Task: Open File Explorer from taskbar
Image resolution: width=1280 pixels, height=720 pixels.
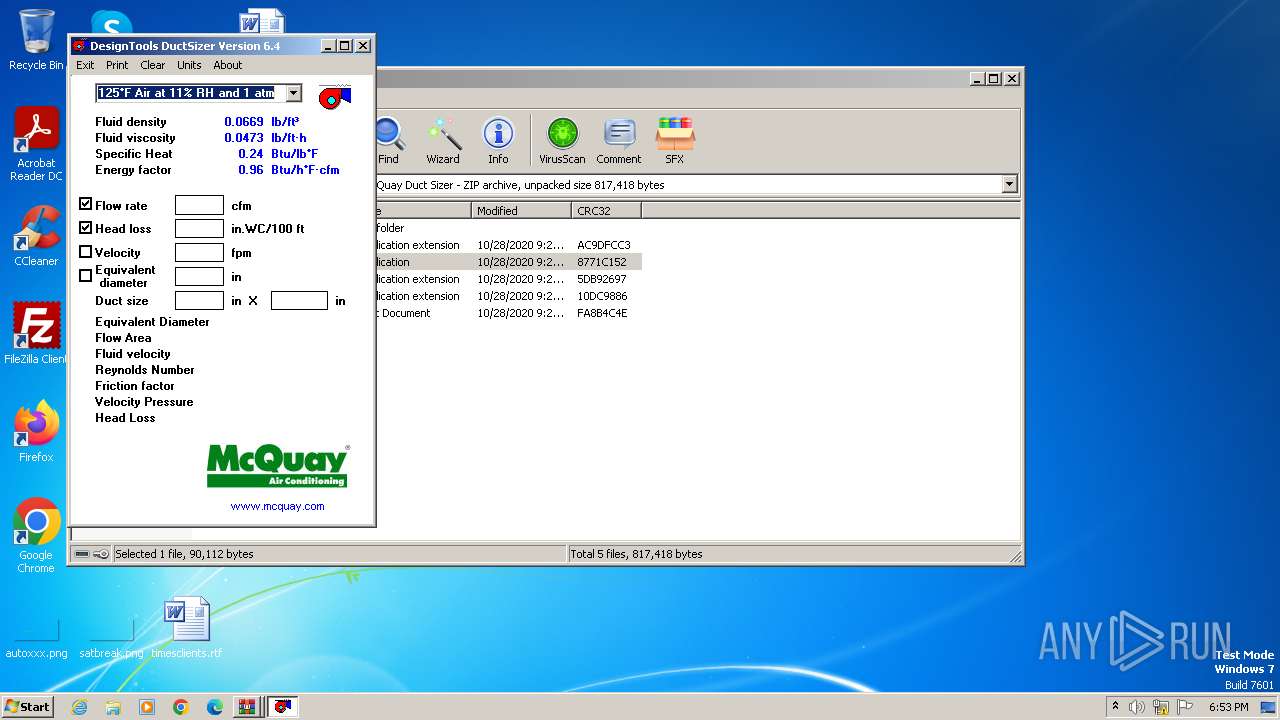Action: click(x=113, y=707)
